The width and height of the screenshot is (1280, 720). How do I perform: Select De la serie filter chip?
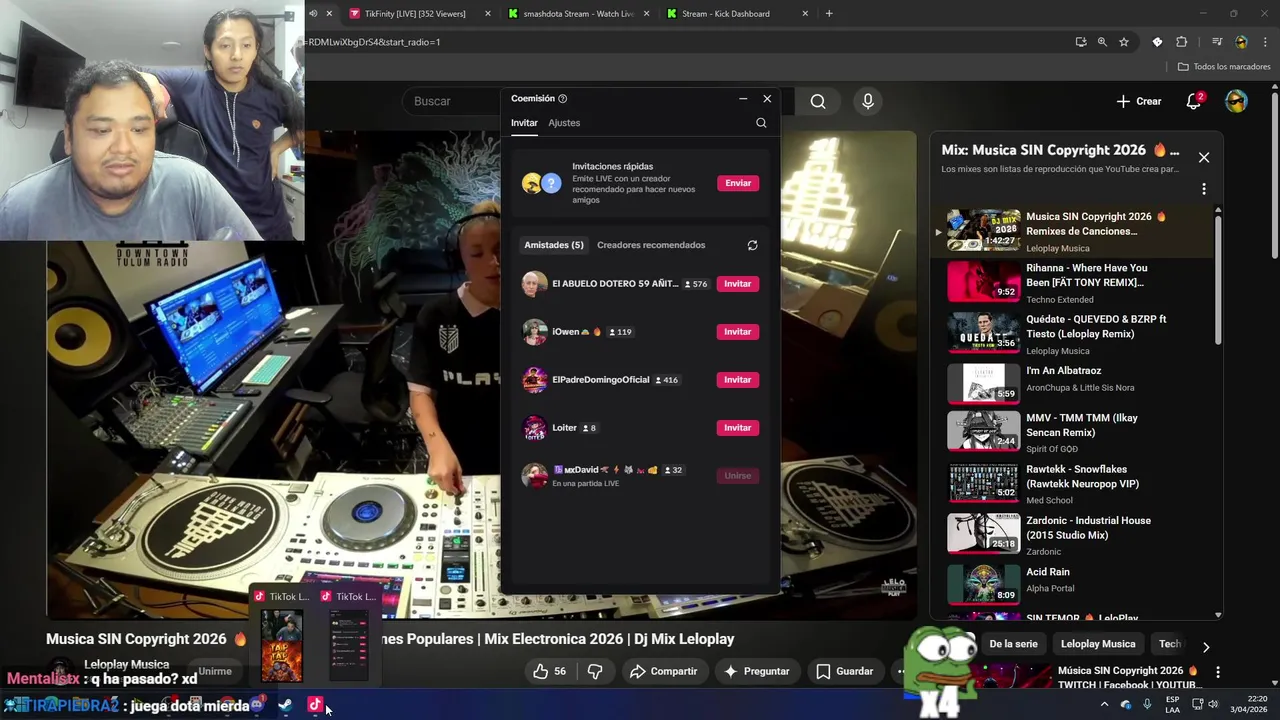(1013, 644)
